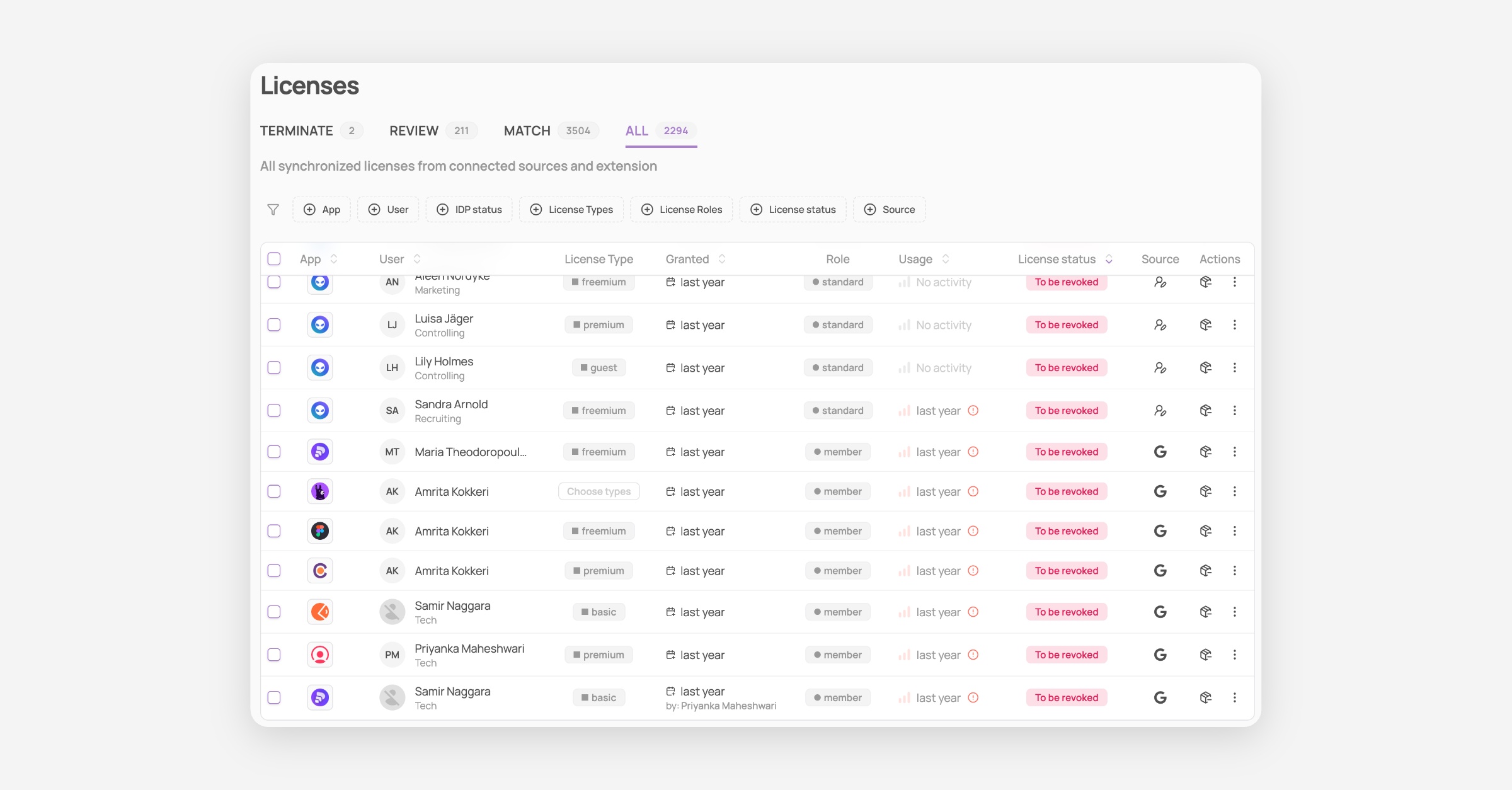Select checkbox for Priyanka Maheshwari row
The width and height of the screenshot is (1512, 790).
274,655
